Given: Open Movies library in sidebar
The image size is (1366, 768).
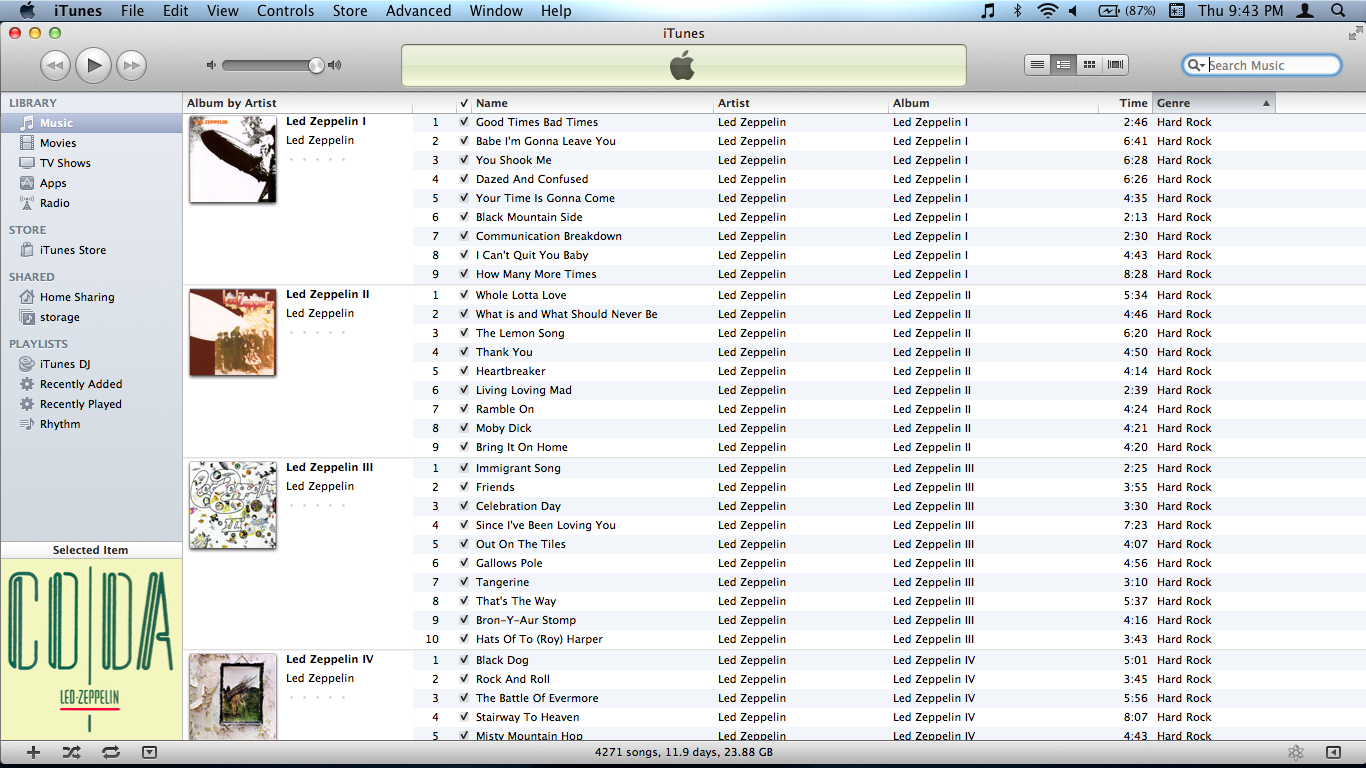Looking at the screenshot, I should coord(91,143).
